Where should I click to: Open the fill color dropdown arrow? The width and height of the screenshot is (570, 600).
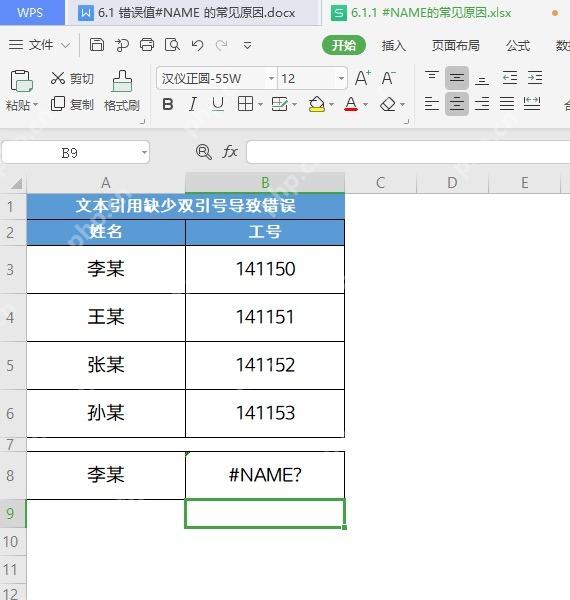(x=332, y=104)
